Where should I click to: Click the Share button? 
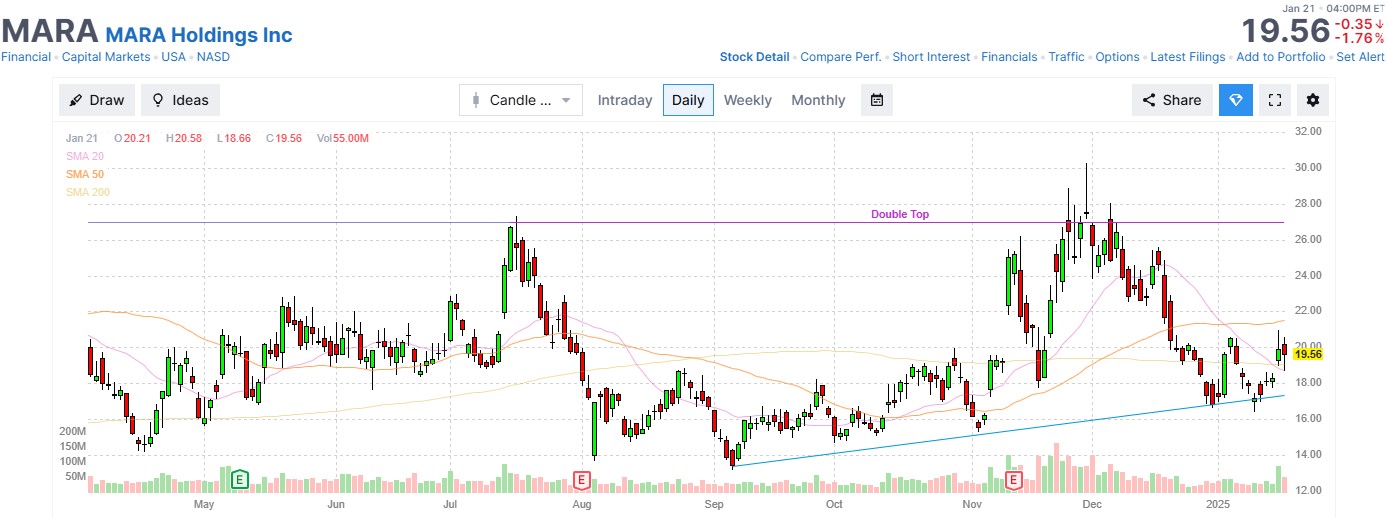coord(1172,100)
